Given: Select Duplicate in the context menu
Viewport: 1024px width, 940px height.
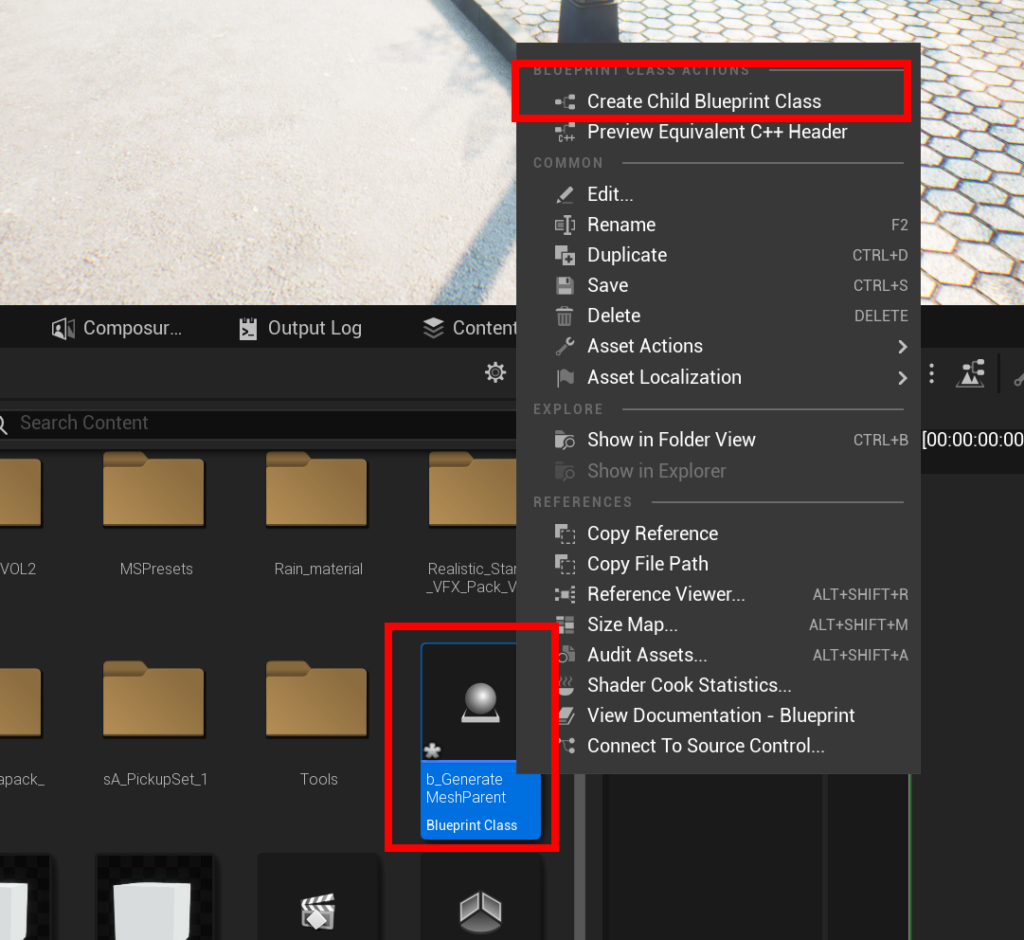Looking at the screenshot, I should (717, 255).
